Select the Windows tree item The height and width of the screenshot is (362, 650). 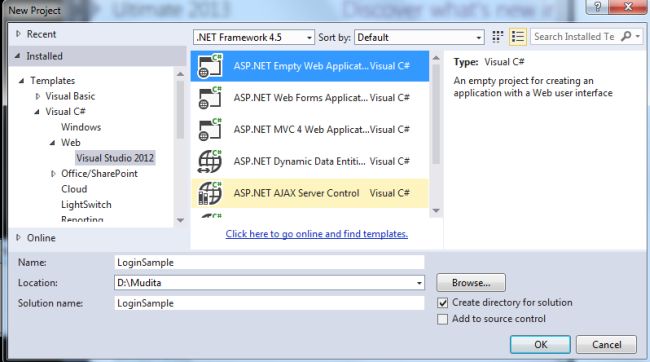pyautogui.click(x=81, y=127)
